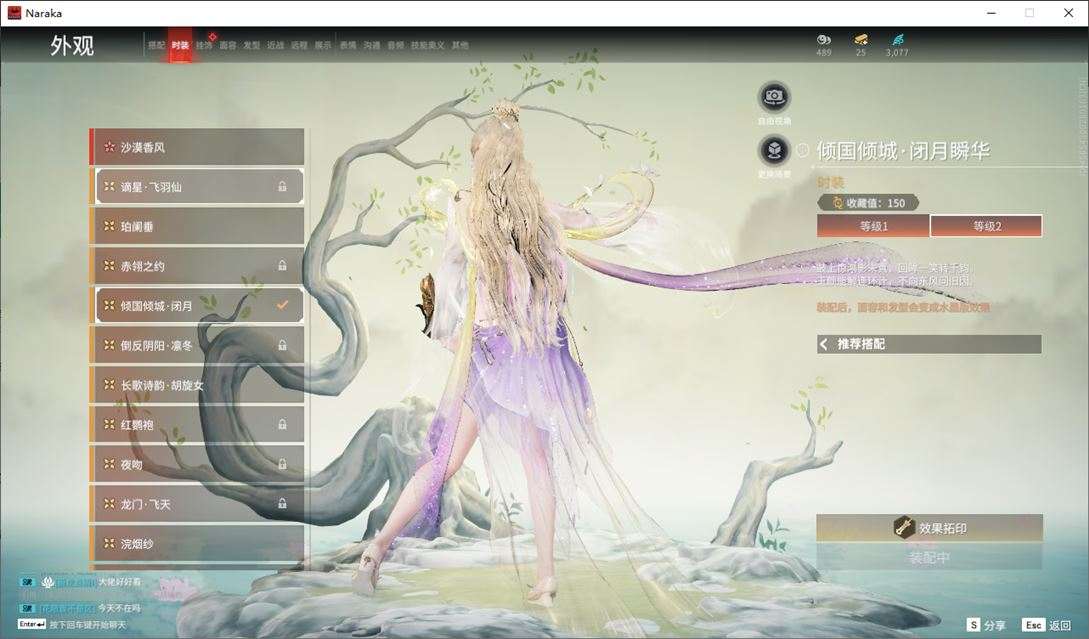
Task: Open the 展示 tab
Action: 323,45
